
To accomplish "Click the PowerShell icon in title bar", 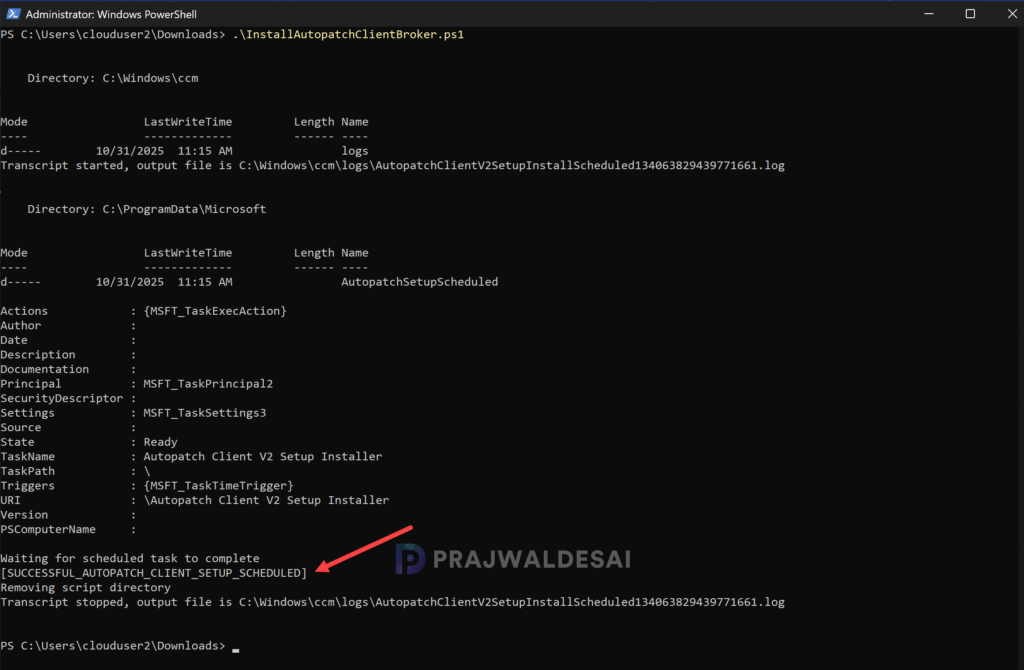I will click(x=13, y=14).
